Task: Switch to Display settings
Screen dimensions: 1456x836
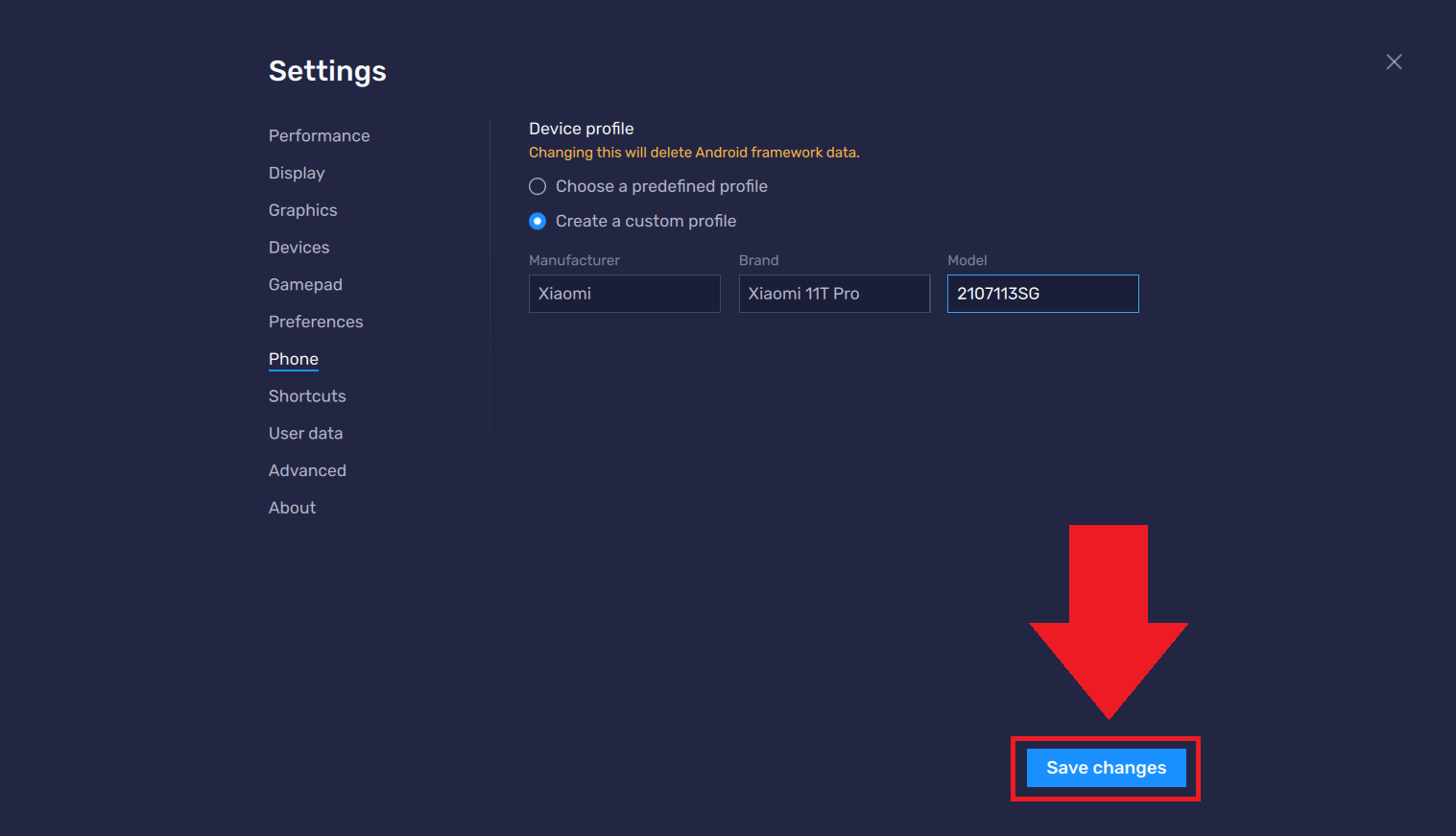Action: (297, 174)
